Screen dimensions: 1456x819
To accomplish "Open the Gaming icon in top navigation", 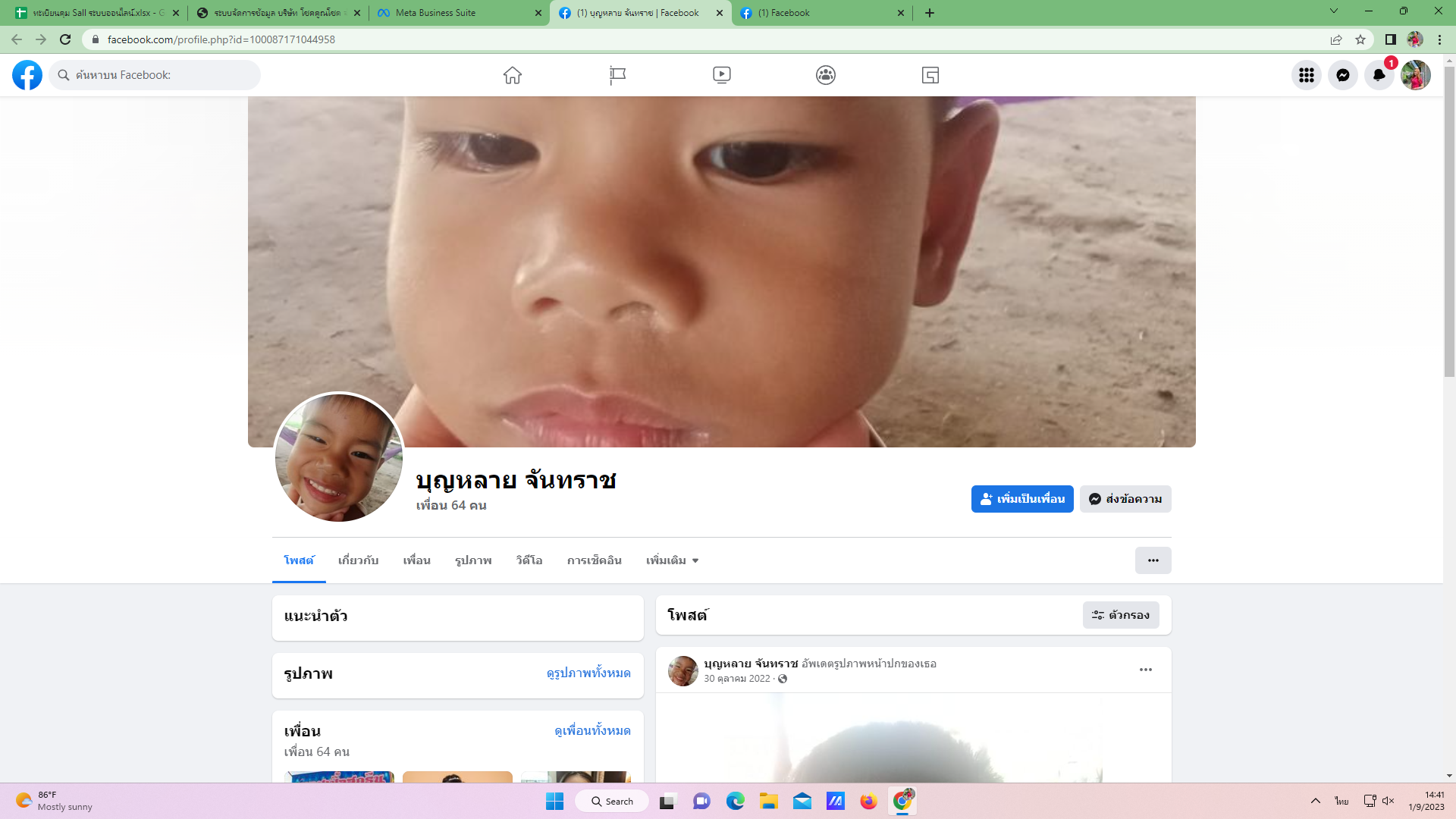I will click(930, 75).
